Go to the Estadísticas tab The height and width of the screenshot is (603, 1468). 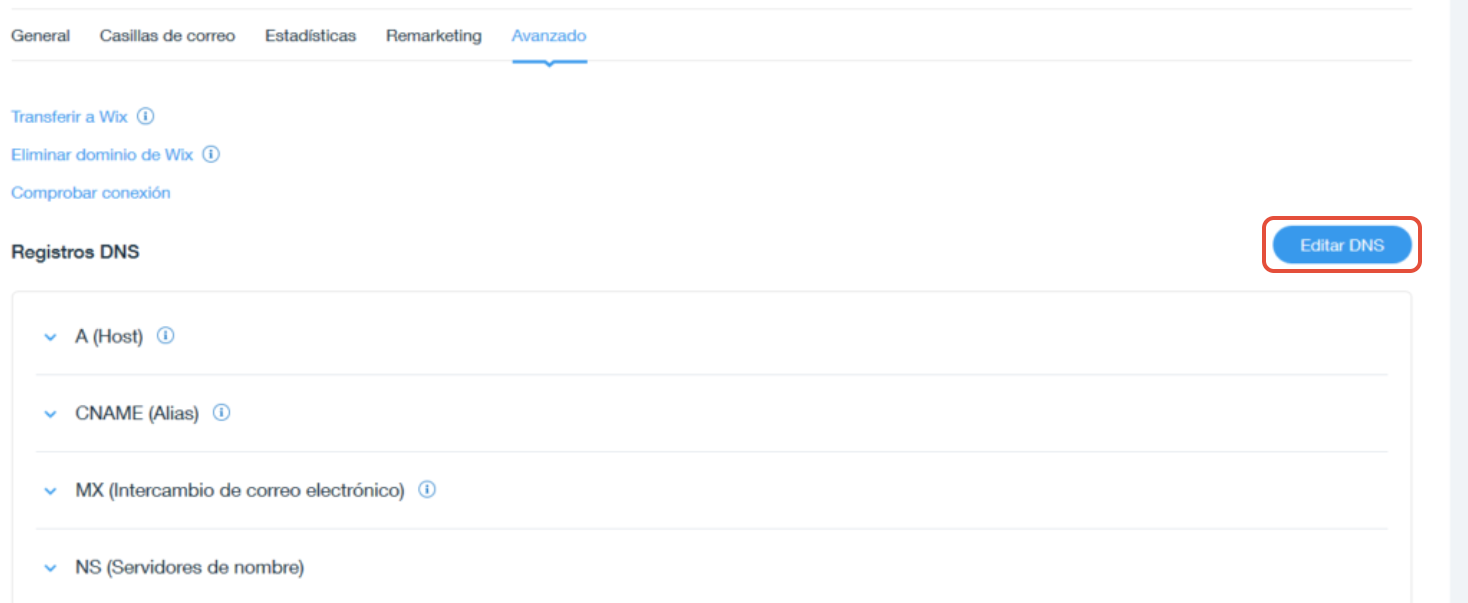[310, 36]
